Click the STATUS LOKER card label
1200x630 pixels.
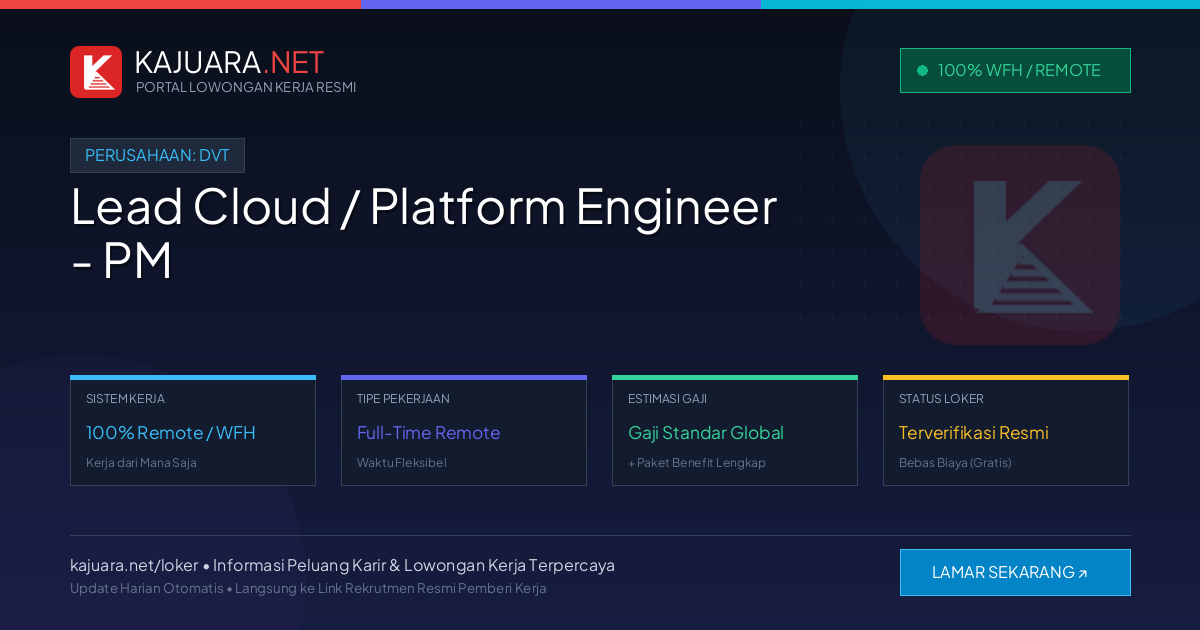[941, 399]
